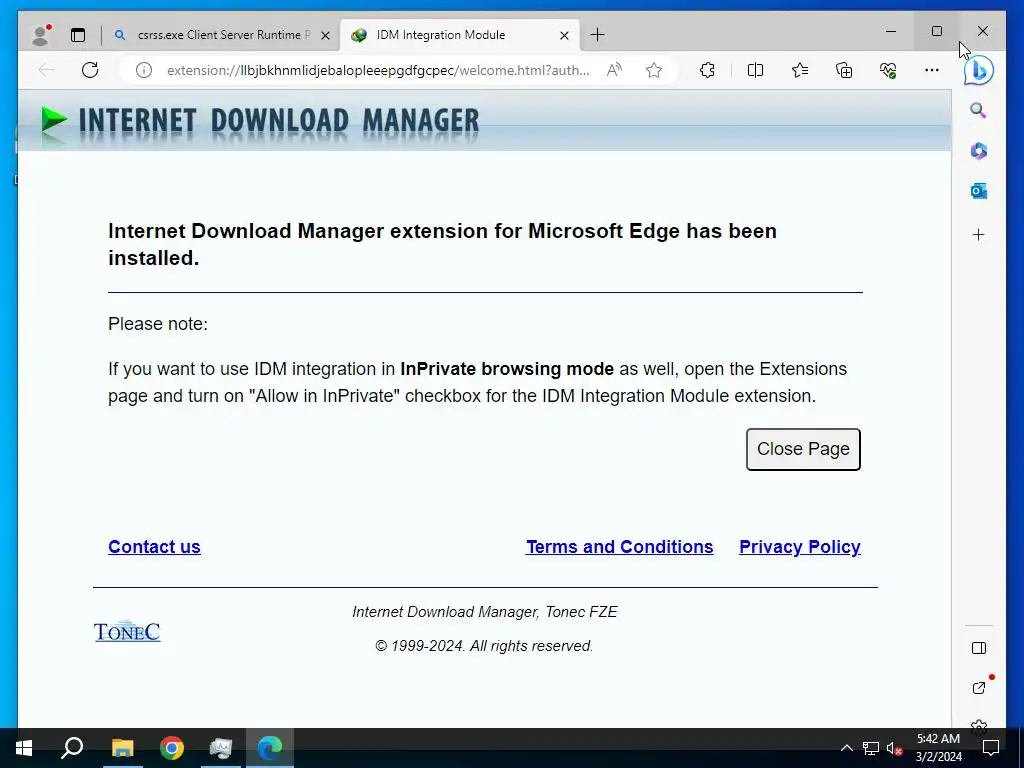The width and height of the screenshot is (1024, 768).
Task: Click the Internet Download Manager header logo
Action: click(259, 122)
